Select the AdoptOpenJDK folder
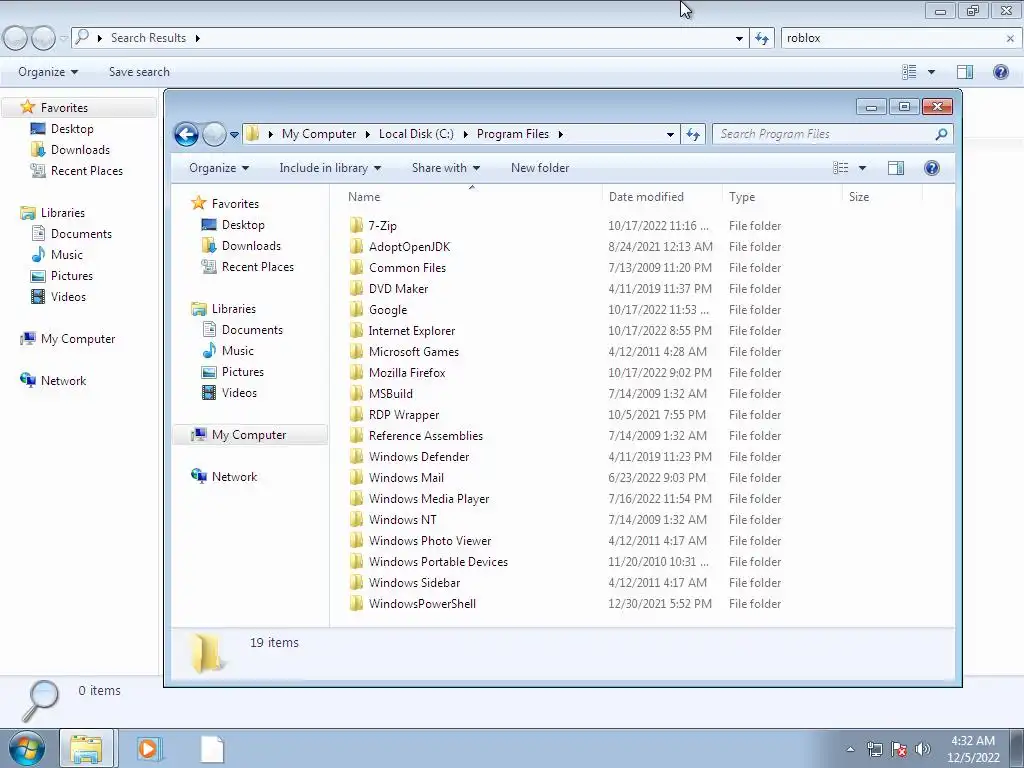1024x768 pixels. pos(409,247)
